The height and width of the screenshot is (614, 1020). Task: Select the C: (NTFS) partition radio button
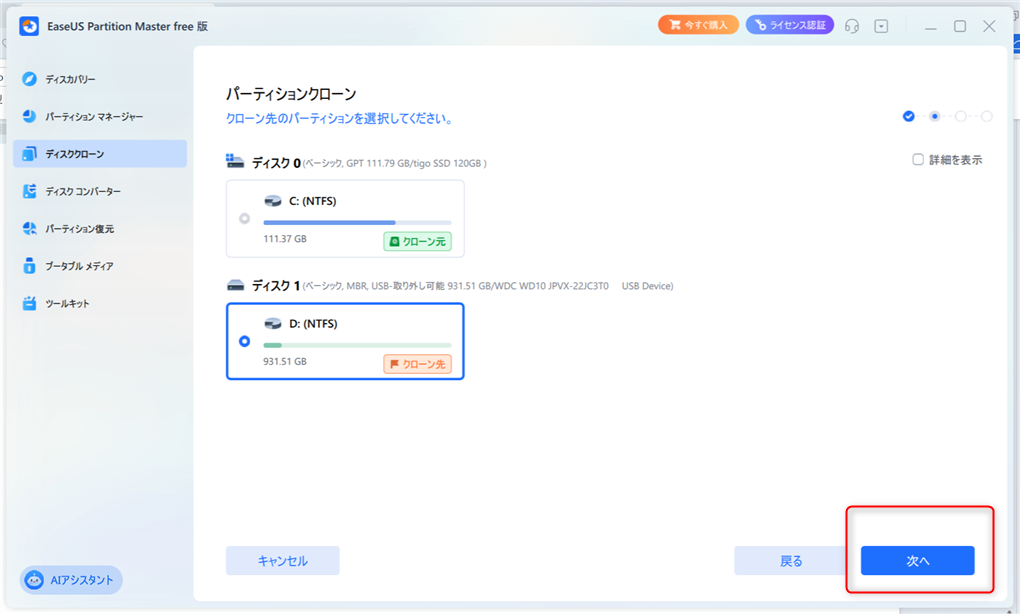(245, 219)
